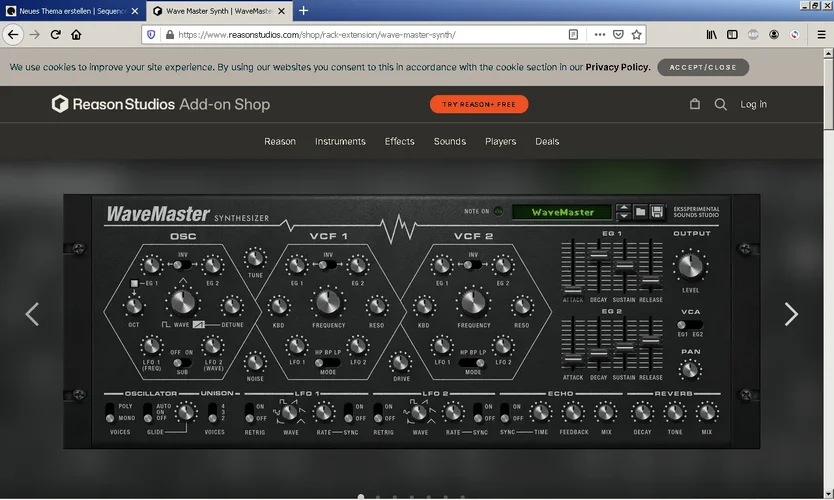Open site search magnifier icon
The image size is (834, 500).
721,104
